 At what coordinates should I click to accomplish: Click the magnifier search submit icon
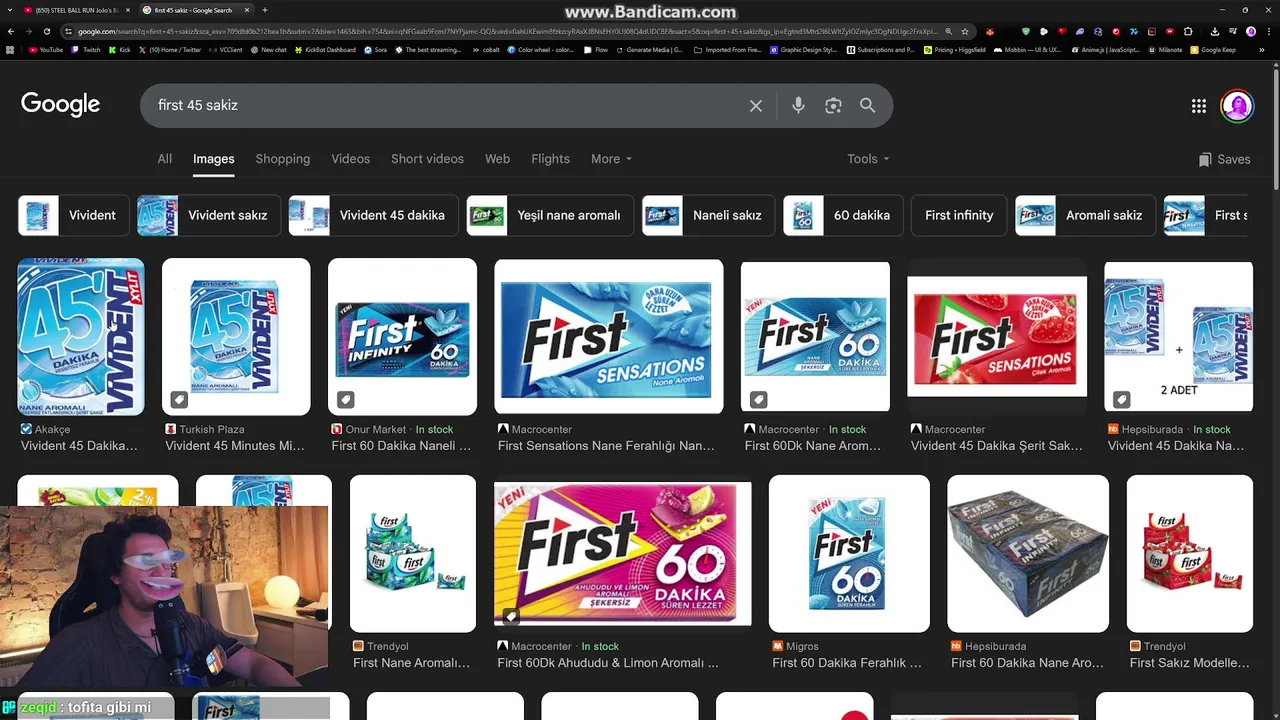coord(867,105)
